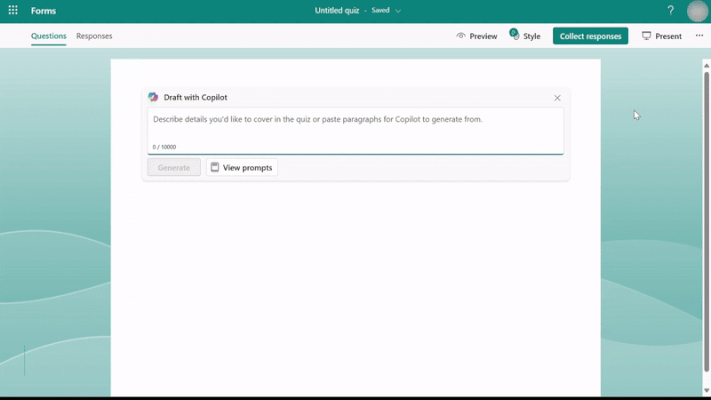This screenshot has width=711, height=400.
Task: Click the vertical scrollbar thumb
Action: (706, 221)
